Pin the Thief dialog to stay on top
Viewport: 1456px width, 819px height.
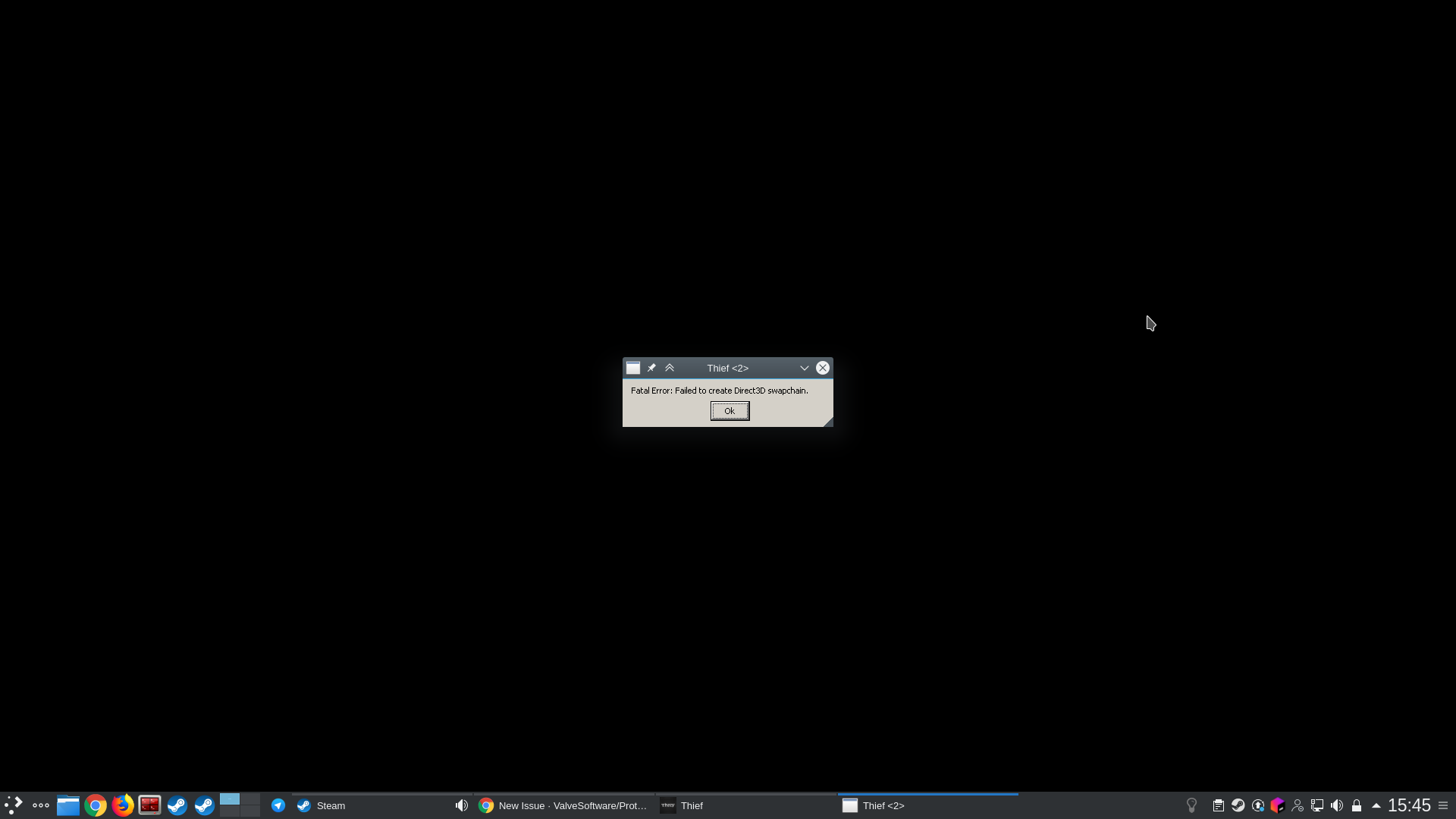[x=651, y=368]
